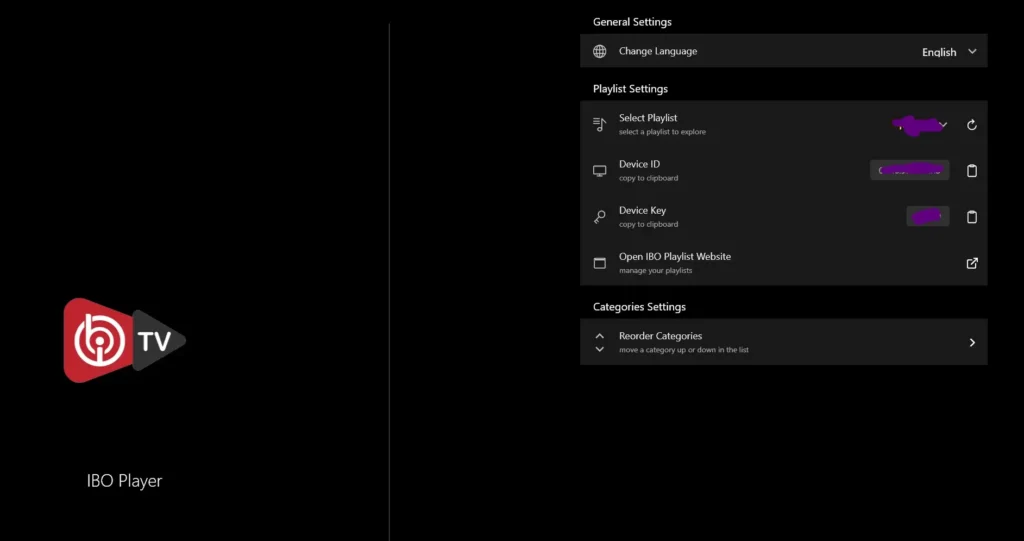
Task: Click the monitor icon beside Device ID
Action: click(x=600, y=171)
